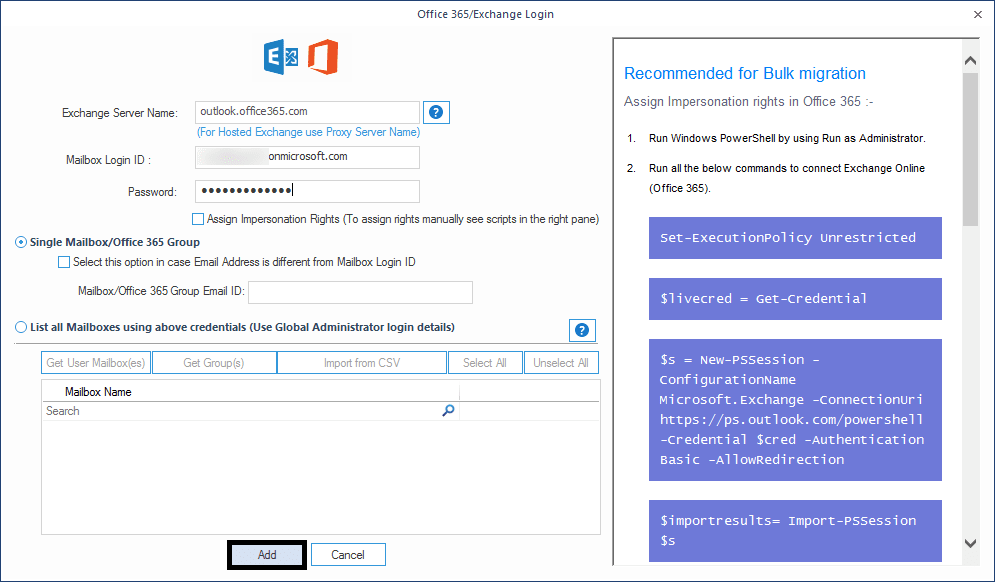Focus the Password field
The width and height of the screenshot is (995, 582).
[307, 191]
